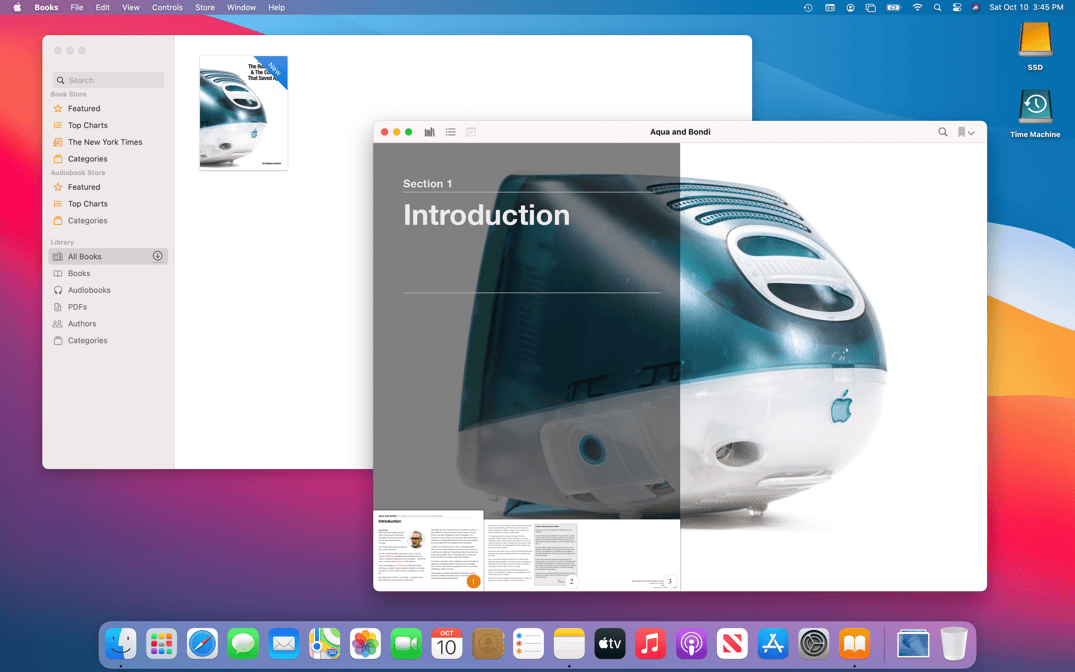Launch FaceTime from the Dock

tap(406, 644)
